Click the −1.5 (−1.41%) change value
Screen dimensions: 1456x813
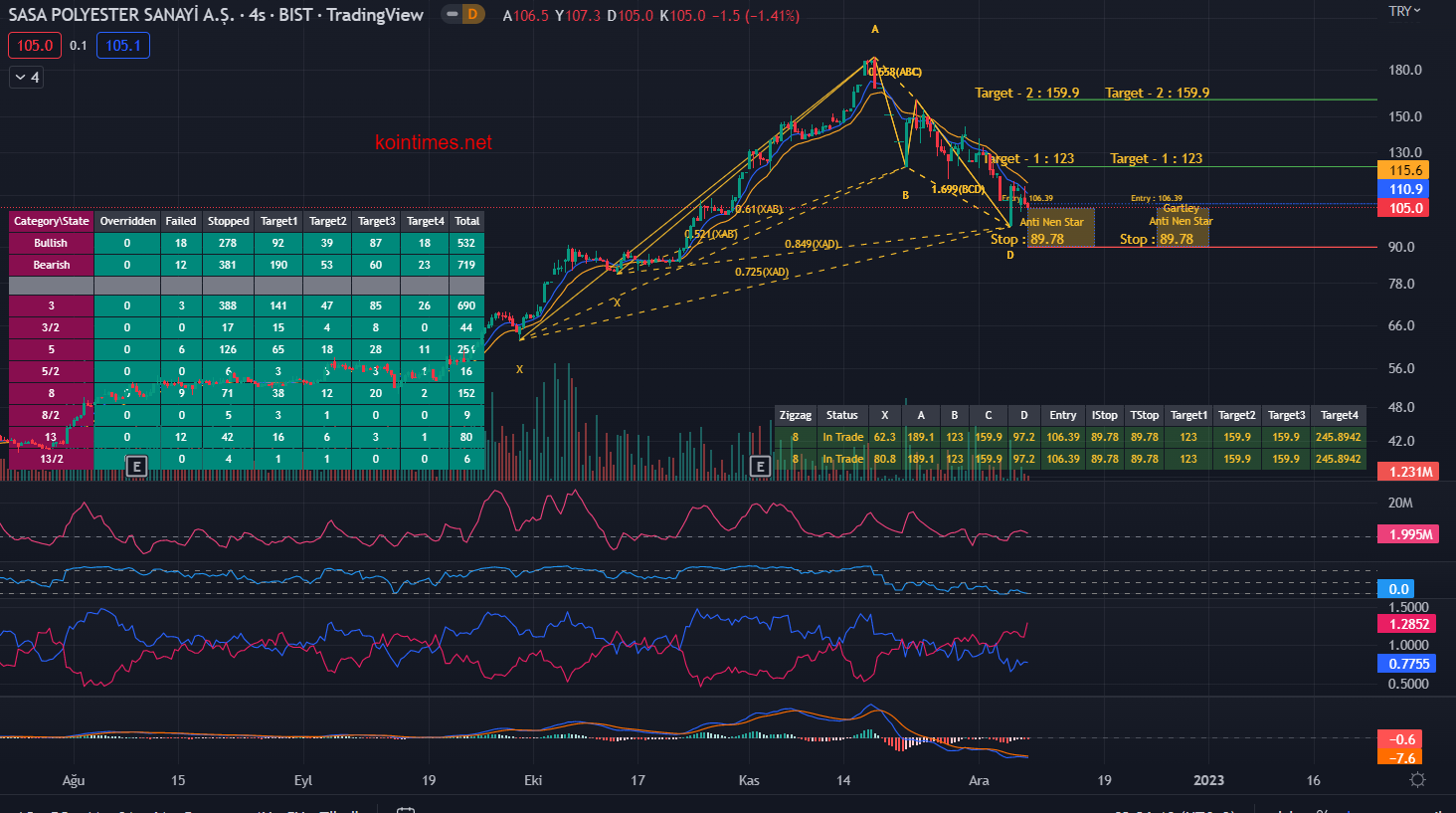(x=756, y=16)
